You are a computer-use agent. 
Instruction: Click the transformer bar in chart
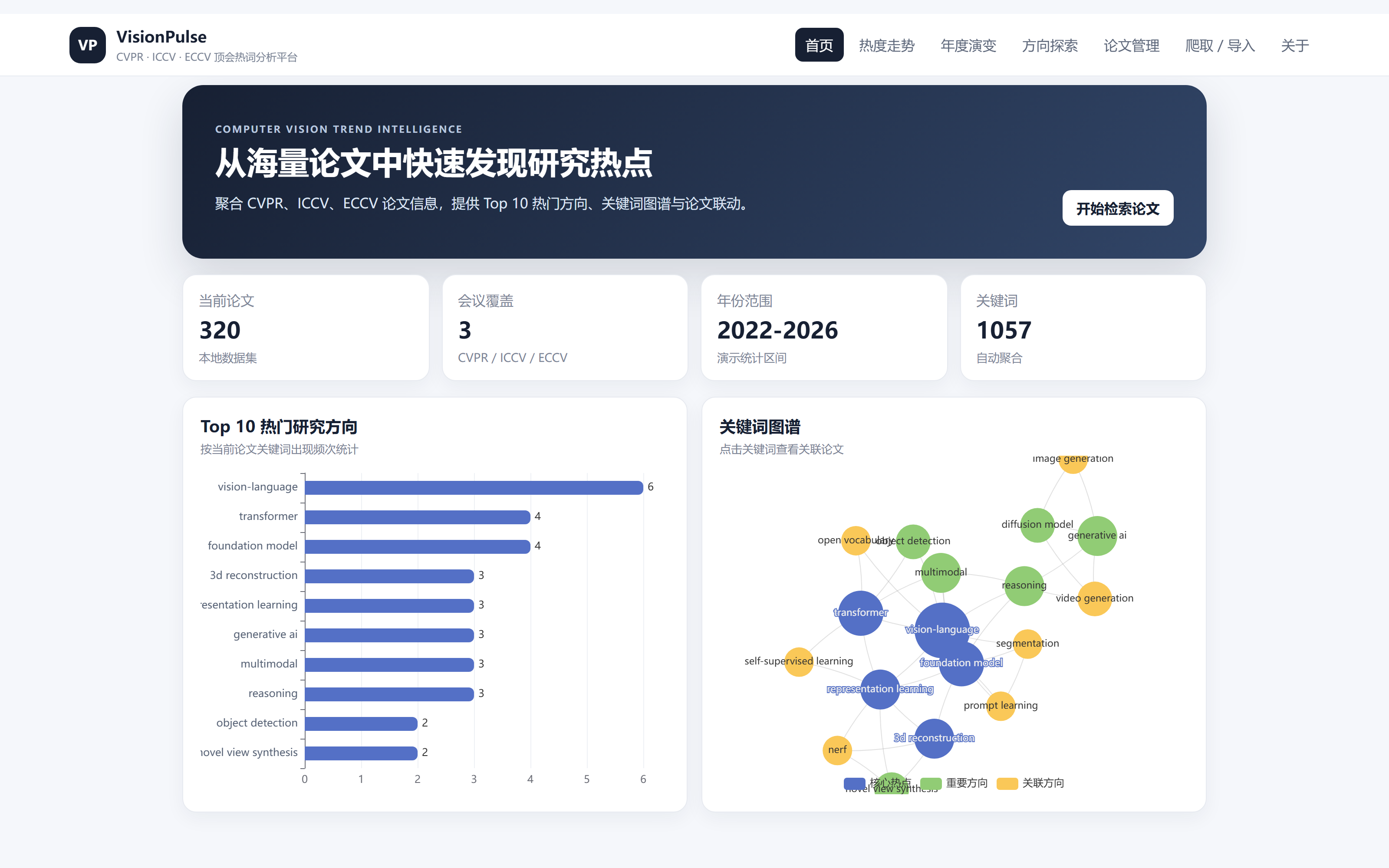(417, 516)
